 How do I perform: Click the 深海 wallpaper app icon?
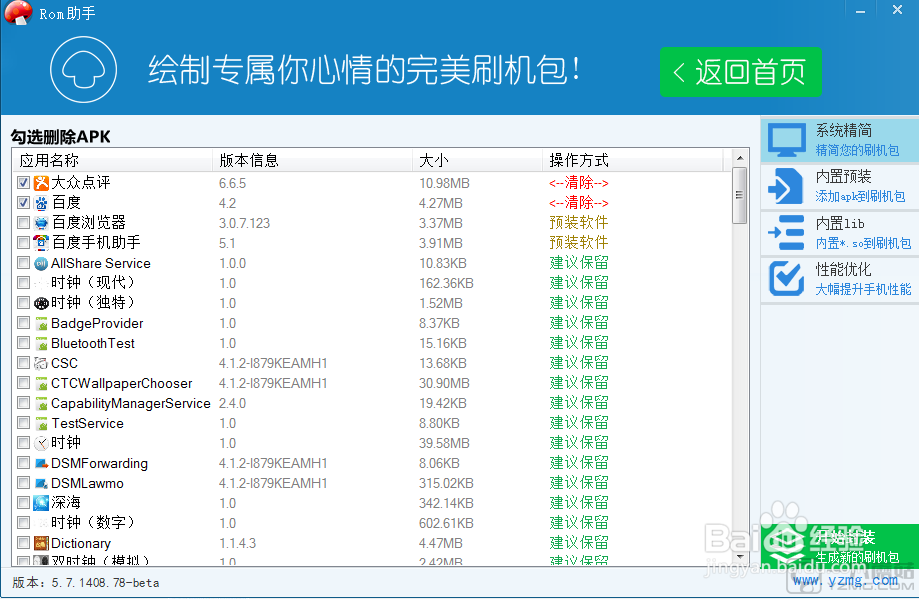[41, 503]
